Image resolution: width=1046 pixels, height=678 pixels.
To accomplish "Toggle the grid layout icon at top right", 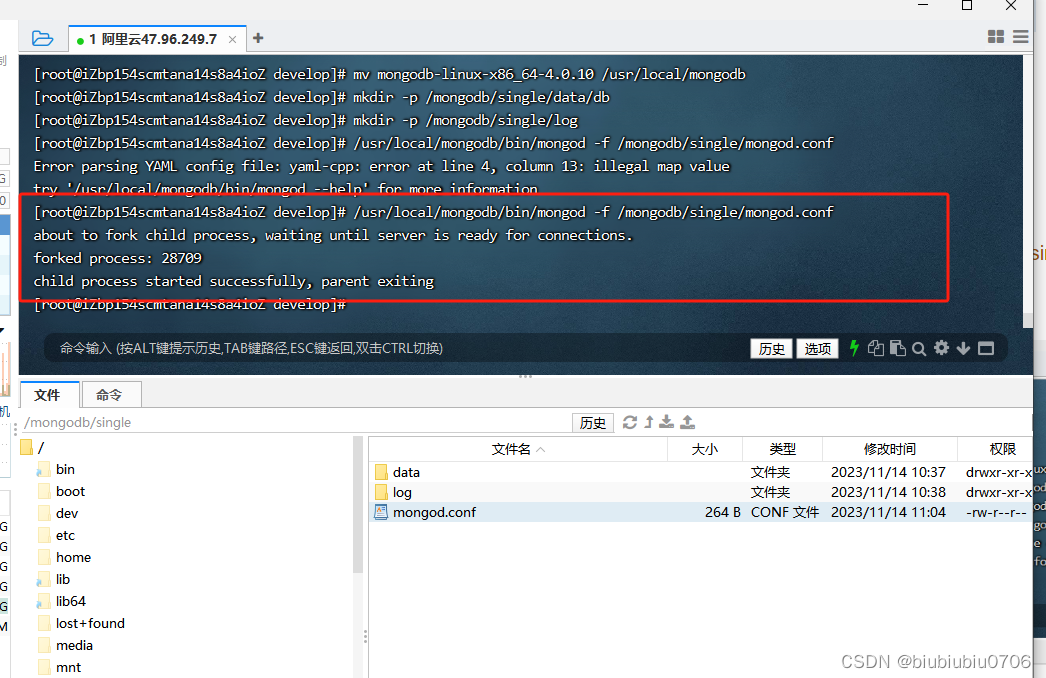I will click(x=995, y=36).
